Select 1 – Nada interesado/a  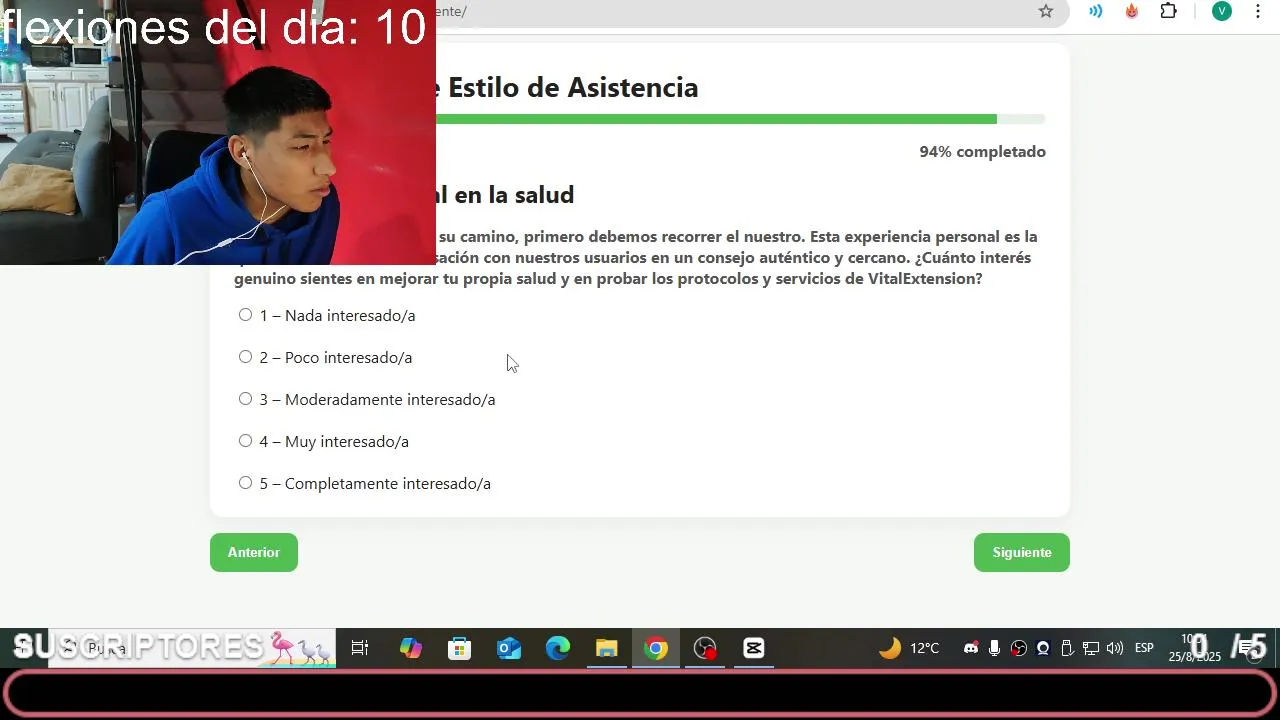[245, 315]
